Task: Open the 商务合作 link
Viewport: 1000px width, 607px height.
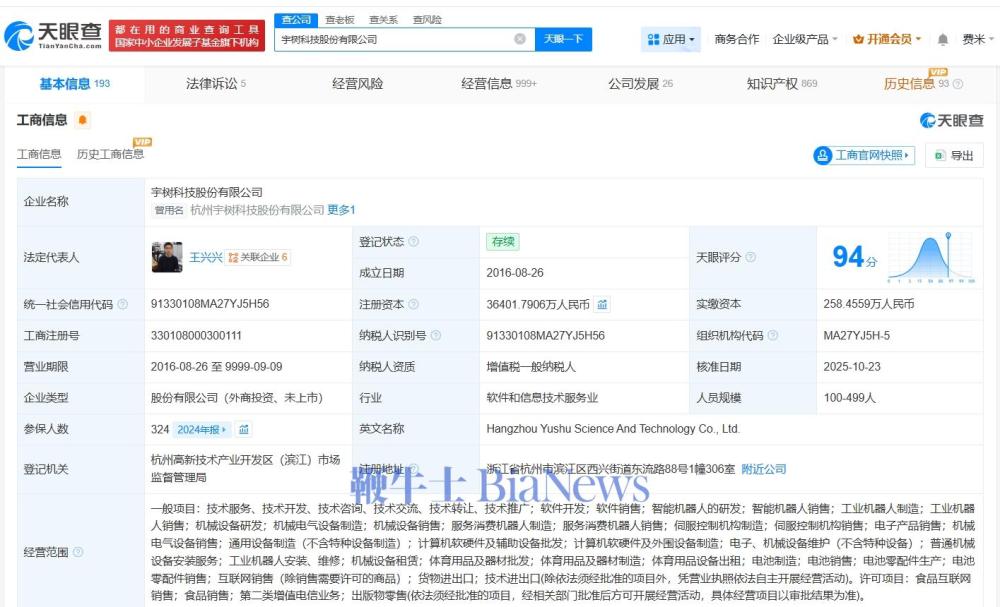Action: [737, 40]
